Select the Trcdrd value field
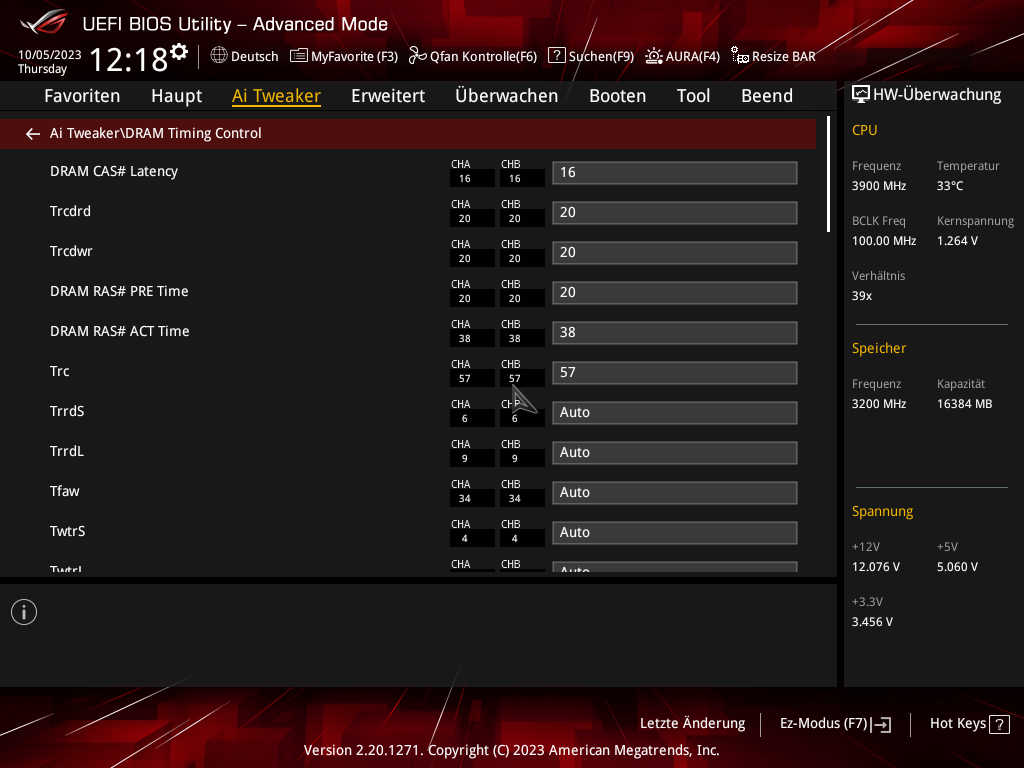Viewport: 1024px width, 768px height. 675,213
